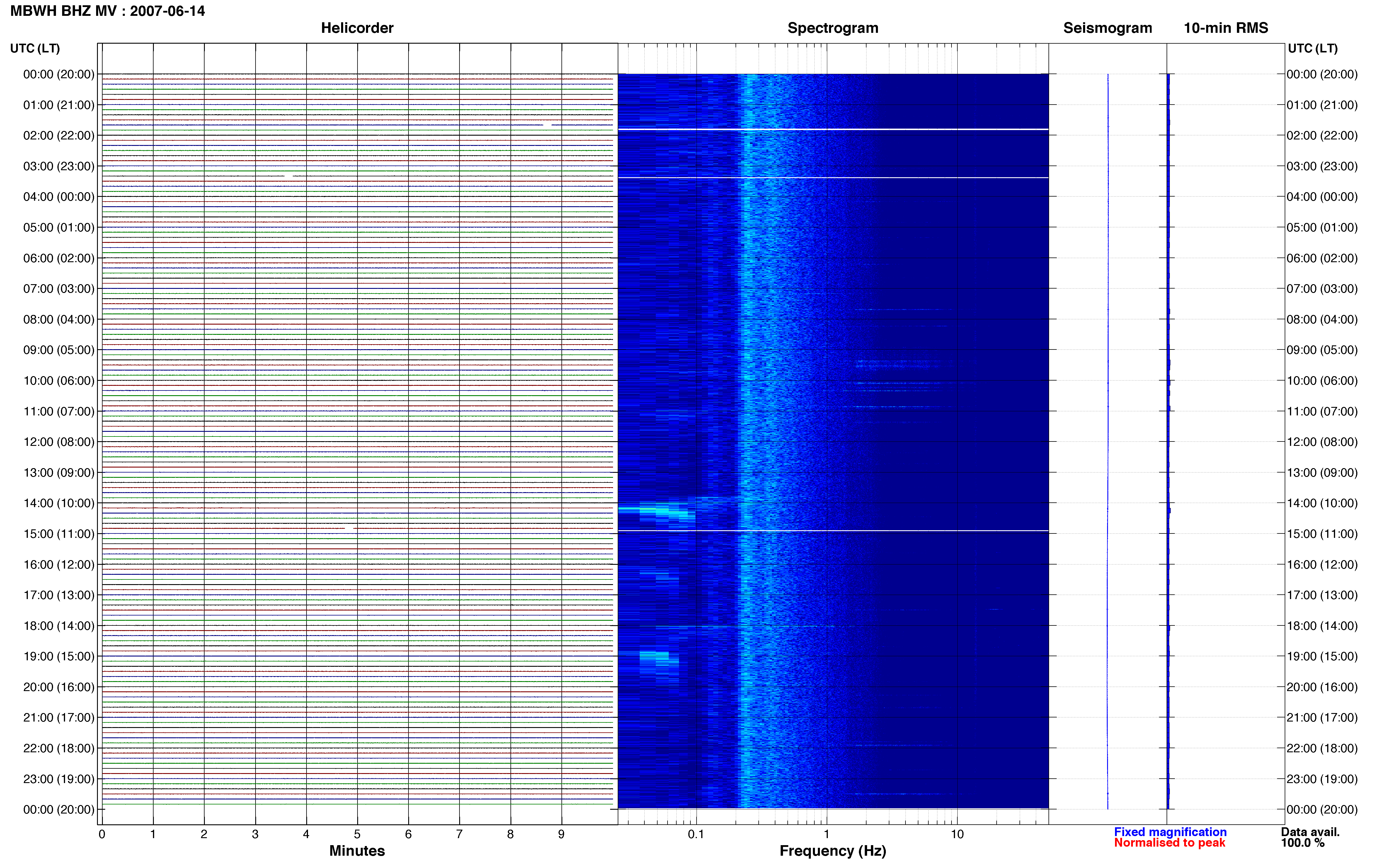Image resolution: width=1389 pixels, height=868 pixels.
Task: Click the right '12:00 (08:00)' time label
Action: (x=1322, y=442)
